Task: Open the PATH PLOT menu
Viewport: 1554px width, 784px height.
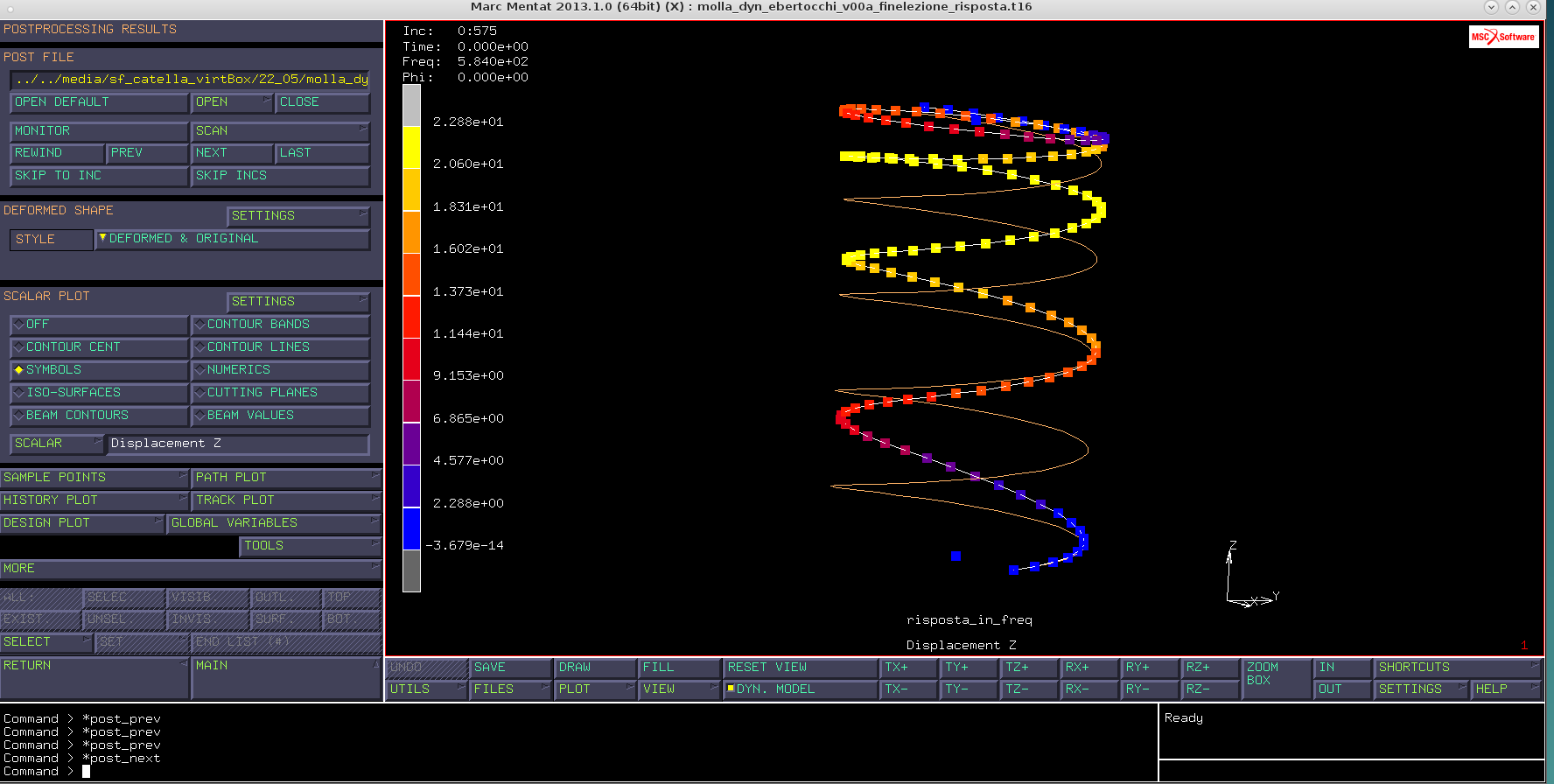Action: coord(287,478)
